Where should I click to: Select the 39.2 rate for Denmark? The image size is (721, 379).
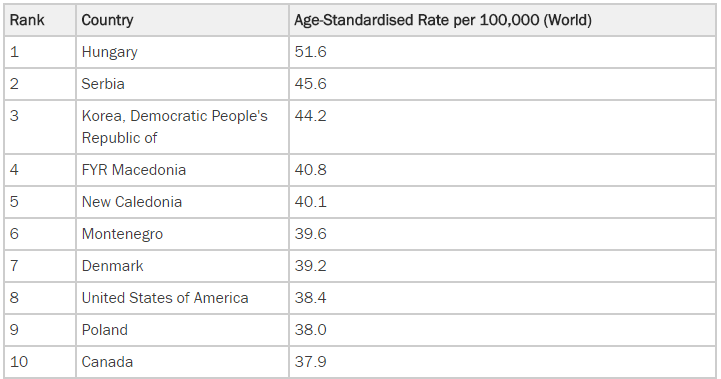click(x=310, y=265)
